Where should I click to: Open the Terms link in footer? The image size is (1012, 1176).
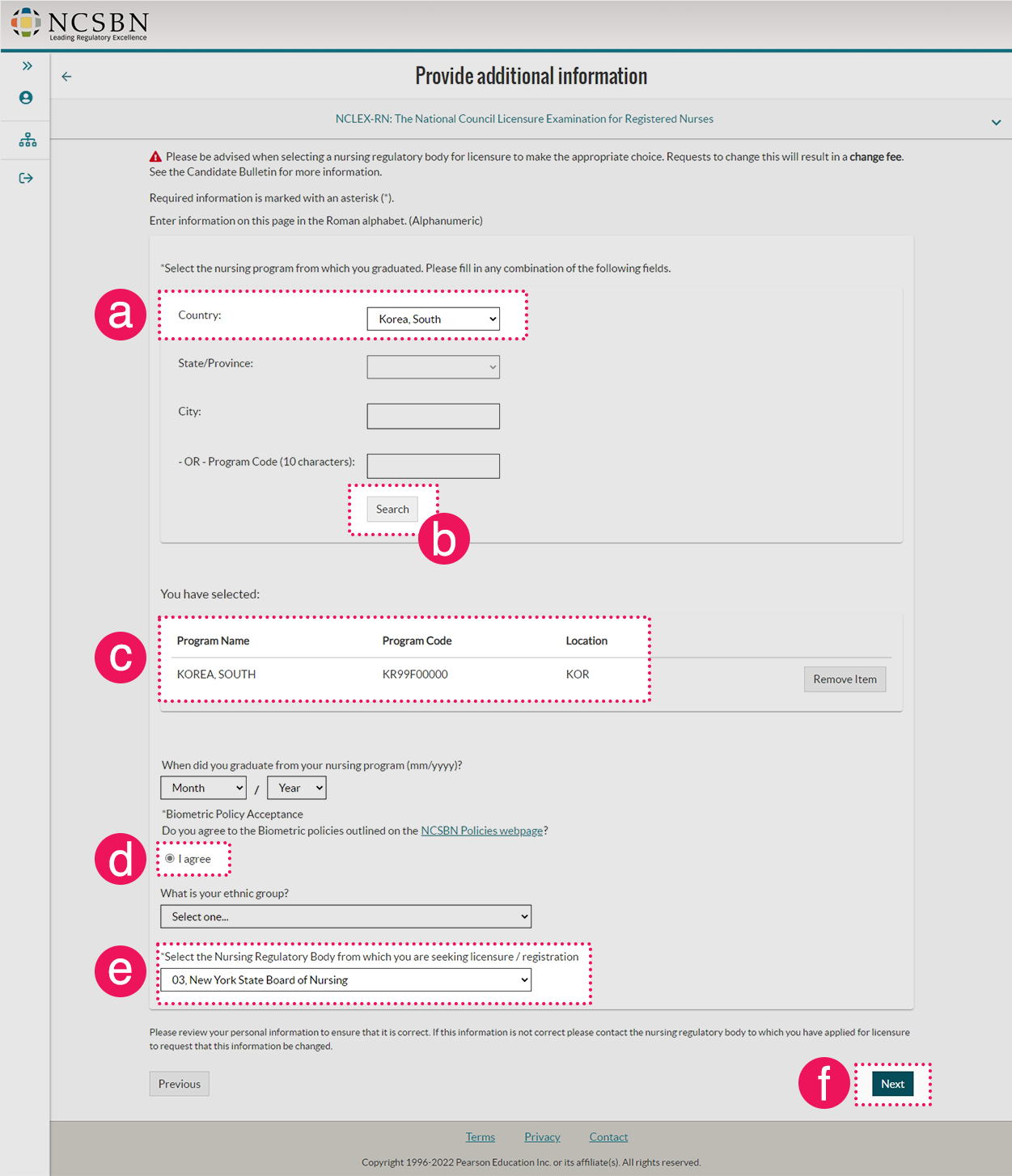481,1137
